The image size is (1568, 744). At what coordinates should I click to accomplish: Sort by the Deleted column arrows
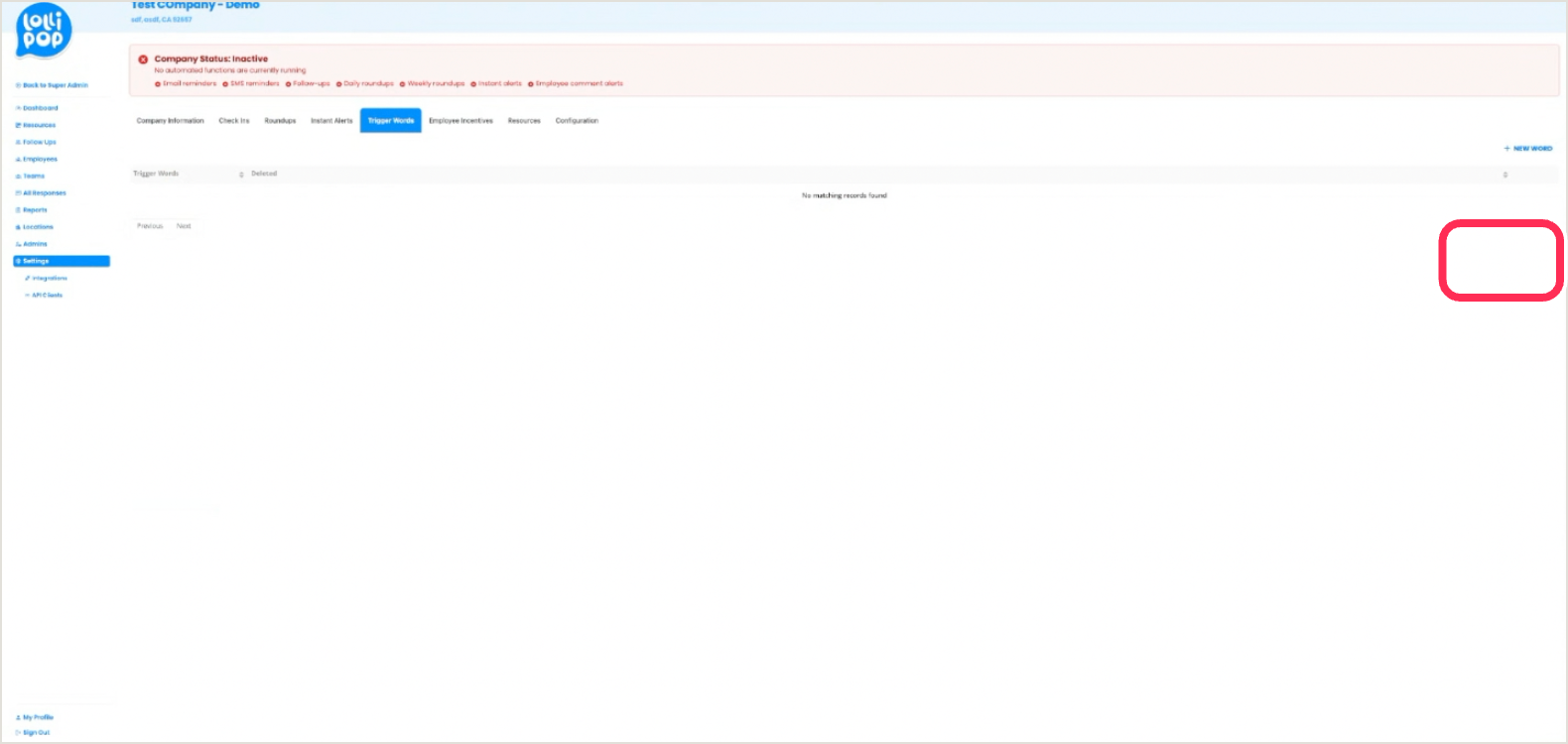(1505, 175)
